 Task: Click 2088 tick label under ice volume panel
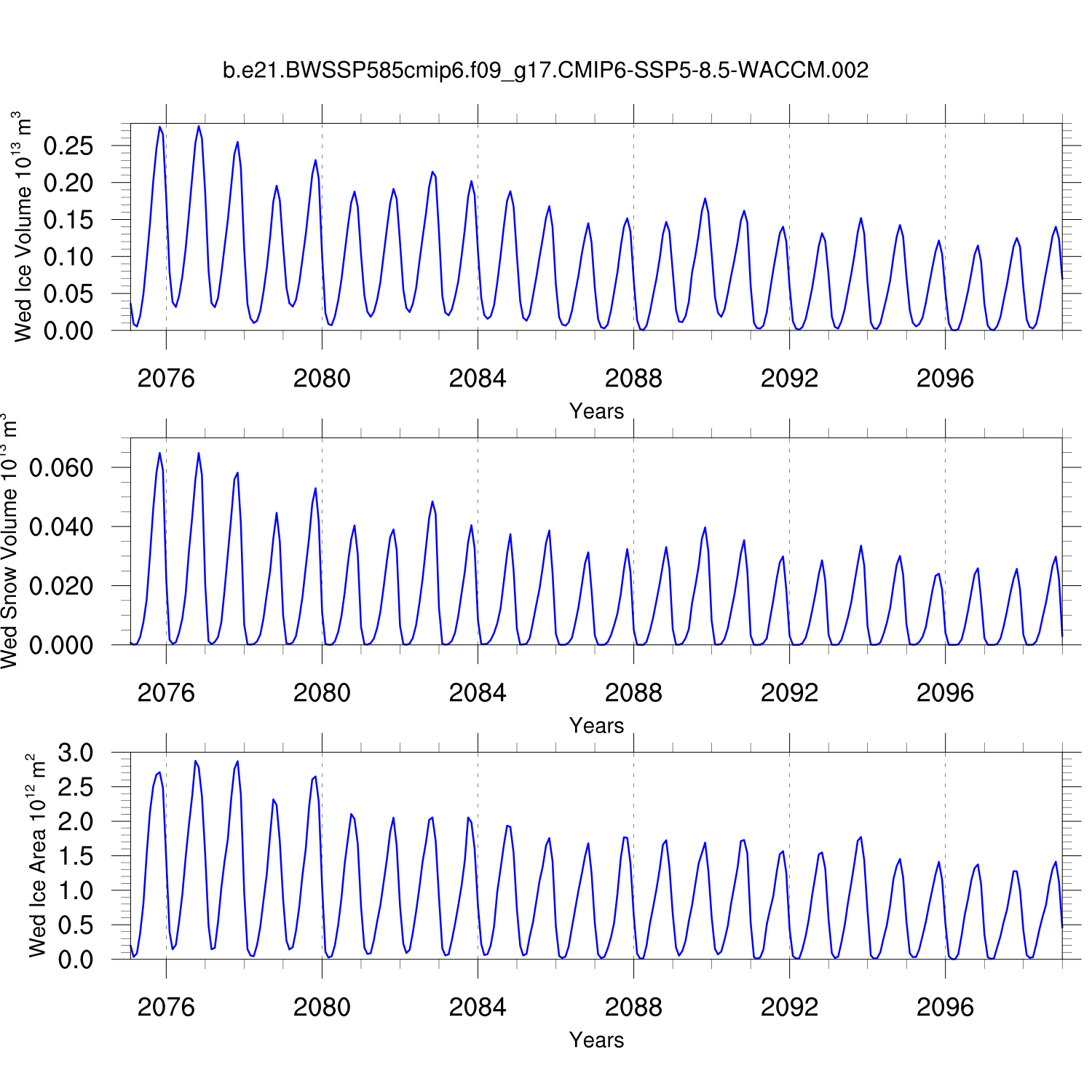pos(633,379)
